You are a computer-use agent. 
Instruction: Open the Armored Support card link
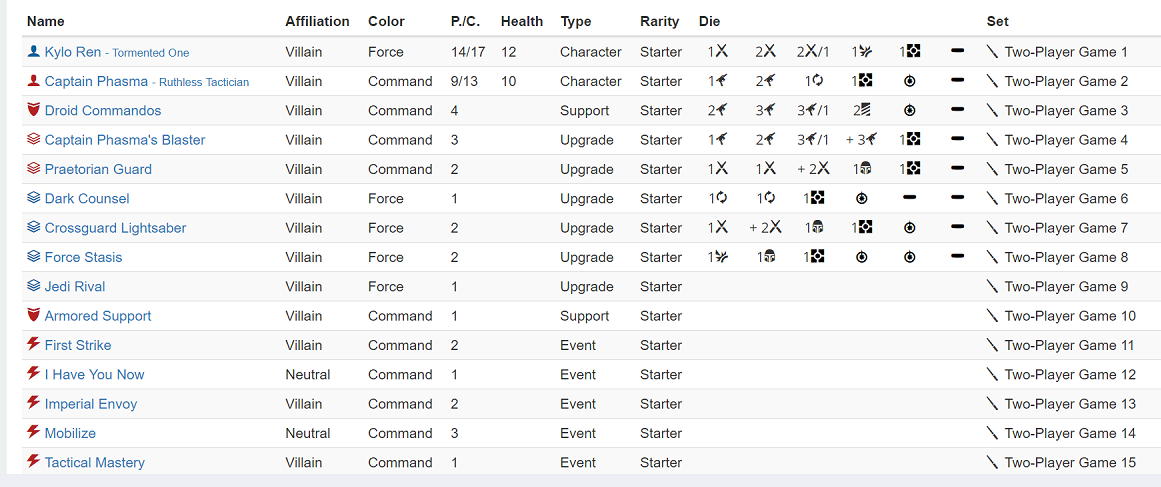[x=98, y=316]
